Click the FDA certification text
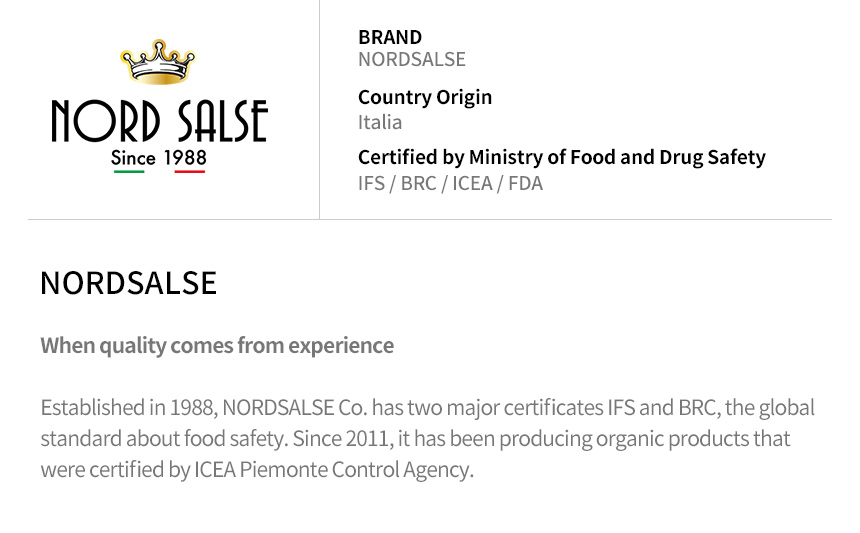The image size is (860, 533). (525, 183)
